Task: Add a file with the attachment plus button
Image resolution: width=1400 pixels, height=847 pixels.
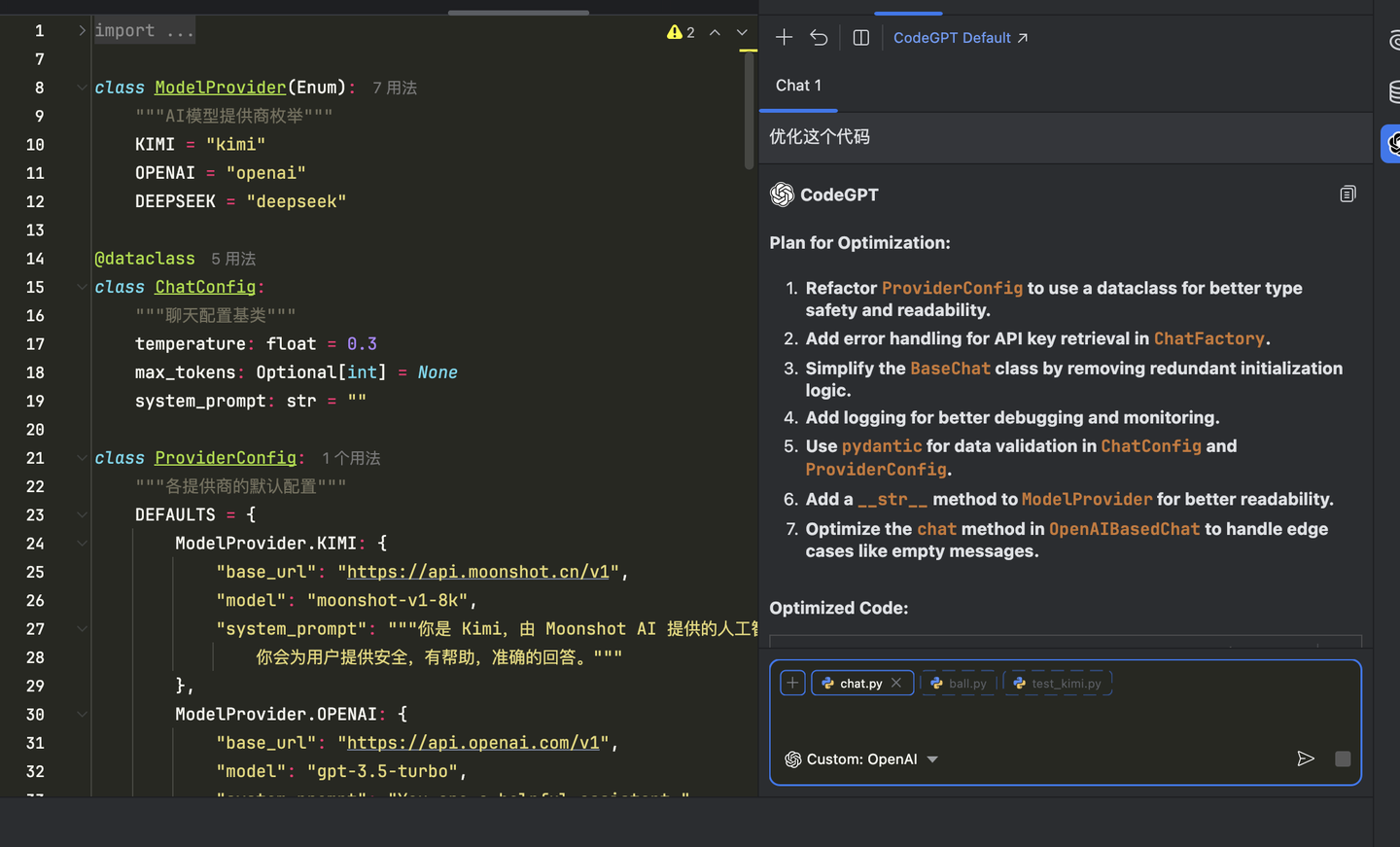Action: [792, 683]
